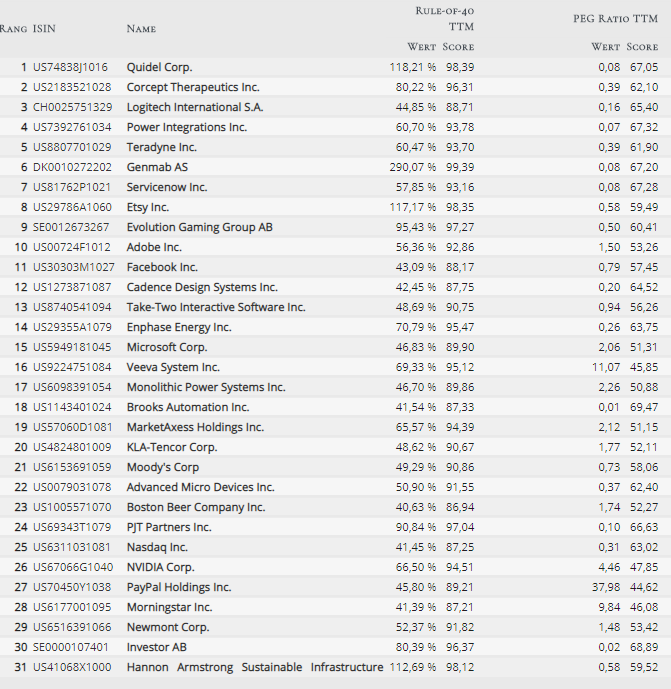Click ISIN DK0010272202
671x689 pixels.
pos(72,167)
